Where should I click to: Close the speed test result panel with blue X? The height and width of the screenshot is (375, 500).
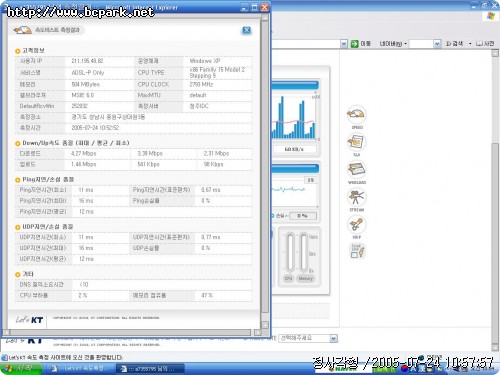click(x=246, y=30)
